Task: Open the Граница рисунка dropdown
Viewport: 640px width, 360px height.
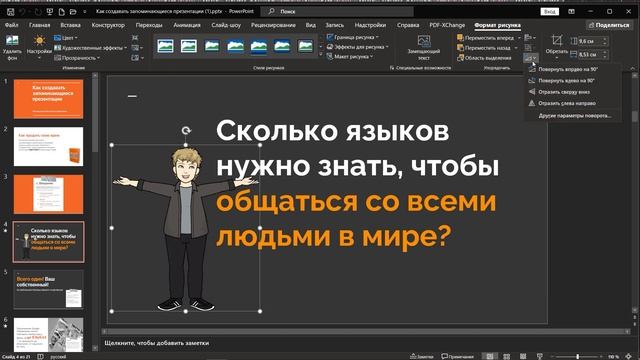Action: [x=353, y=37]
